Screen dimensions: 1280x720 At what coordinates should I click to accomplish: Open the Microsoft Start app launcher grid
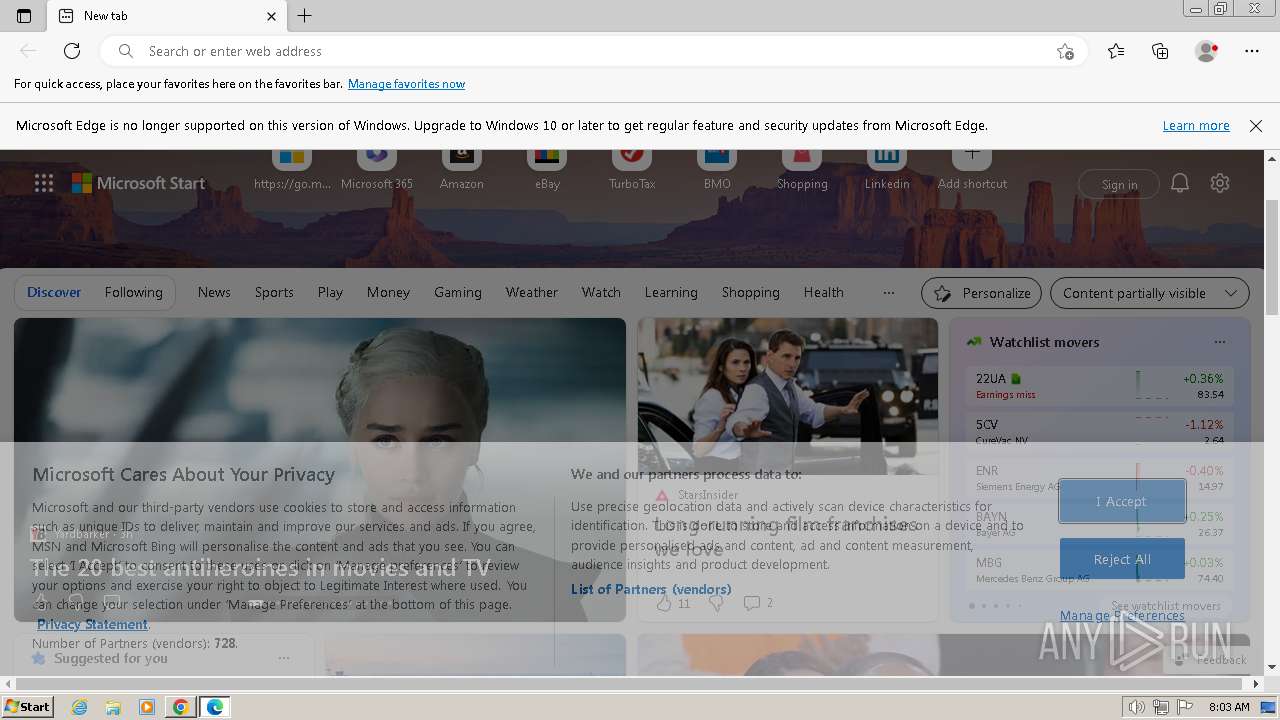[44, 183]
